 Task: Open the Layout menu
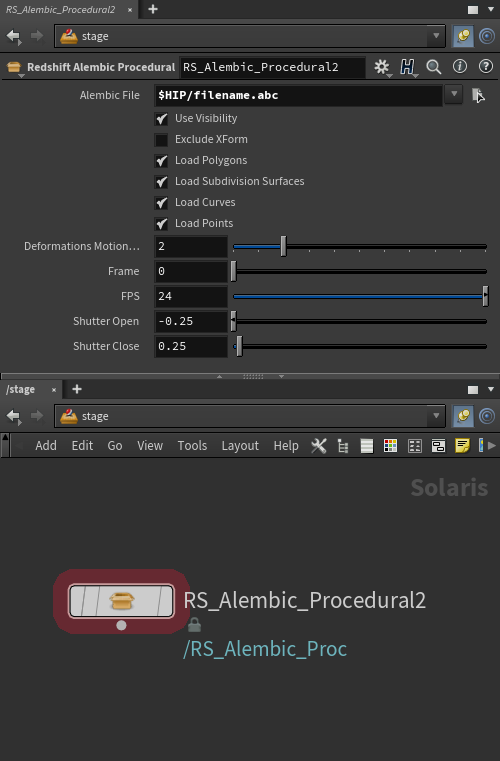pos(240,446)
